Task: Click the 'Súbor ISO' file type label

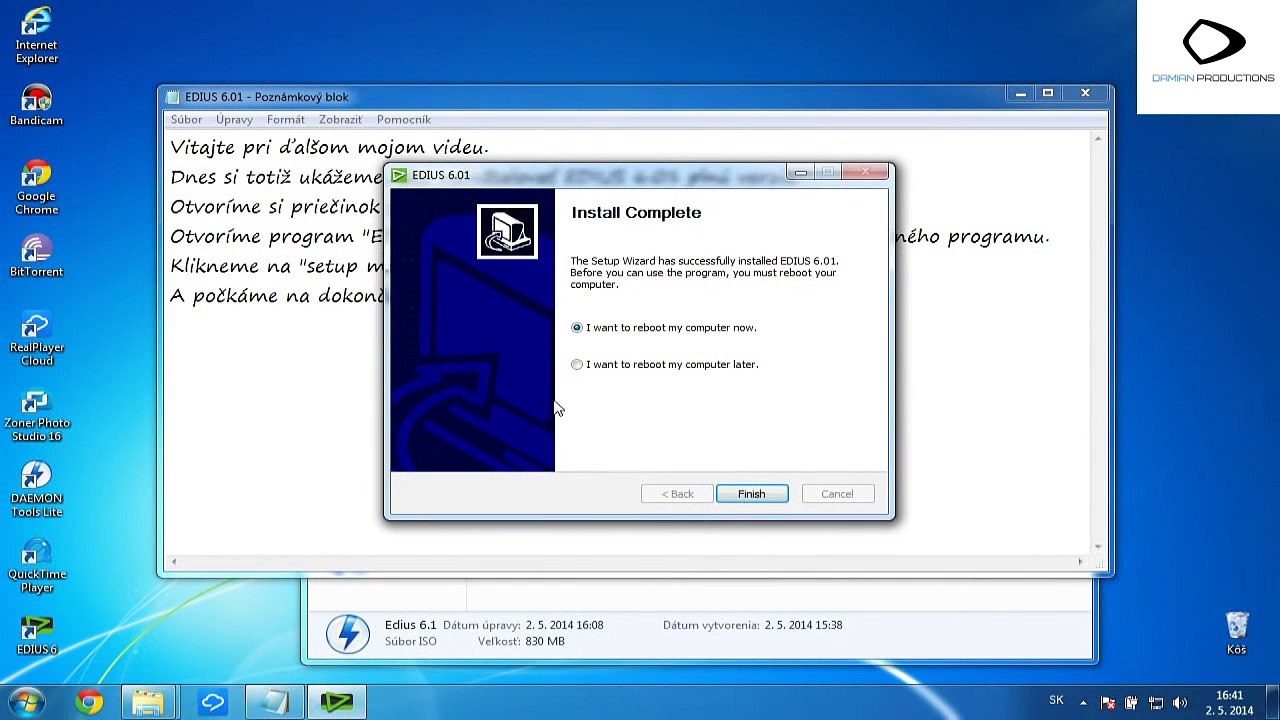Action: (x=410, y=642)
